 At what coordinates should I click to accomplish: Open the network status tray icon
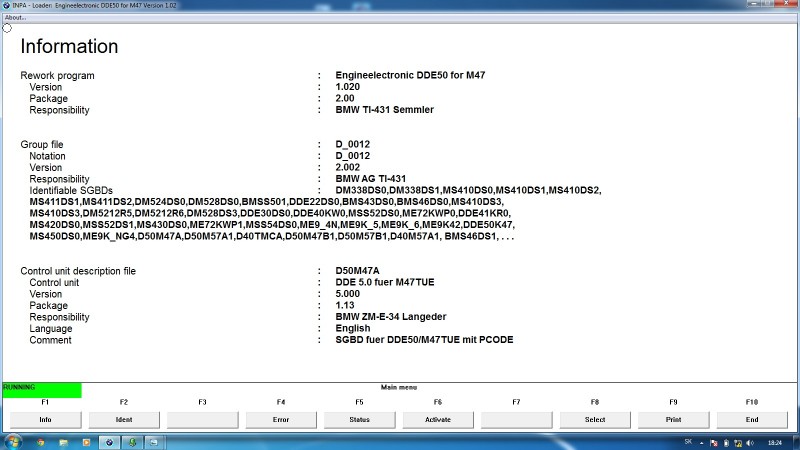click(738, 443)
